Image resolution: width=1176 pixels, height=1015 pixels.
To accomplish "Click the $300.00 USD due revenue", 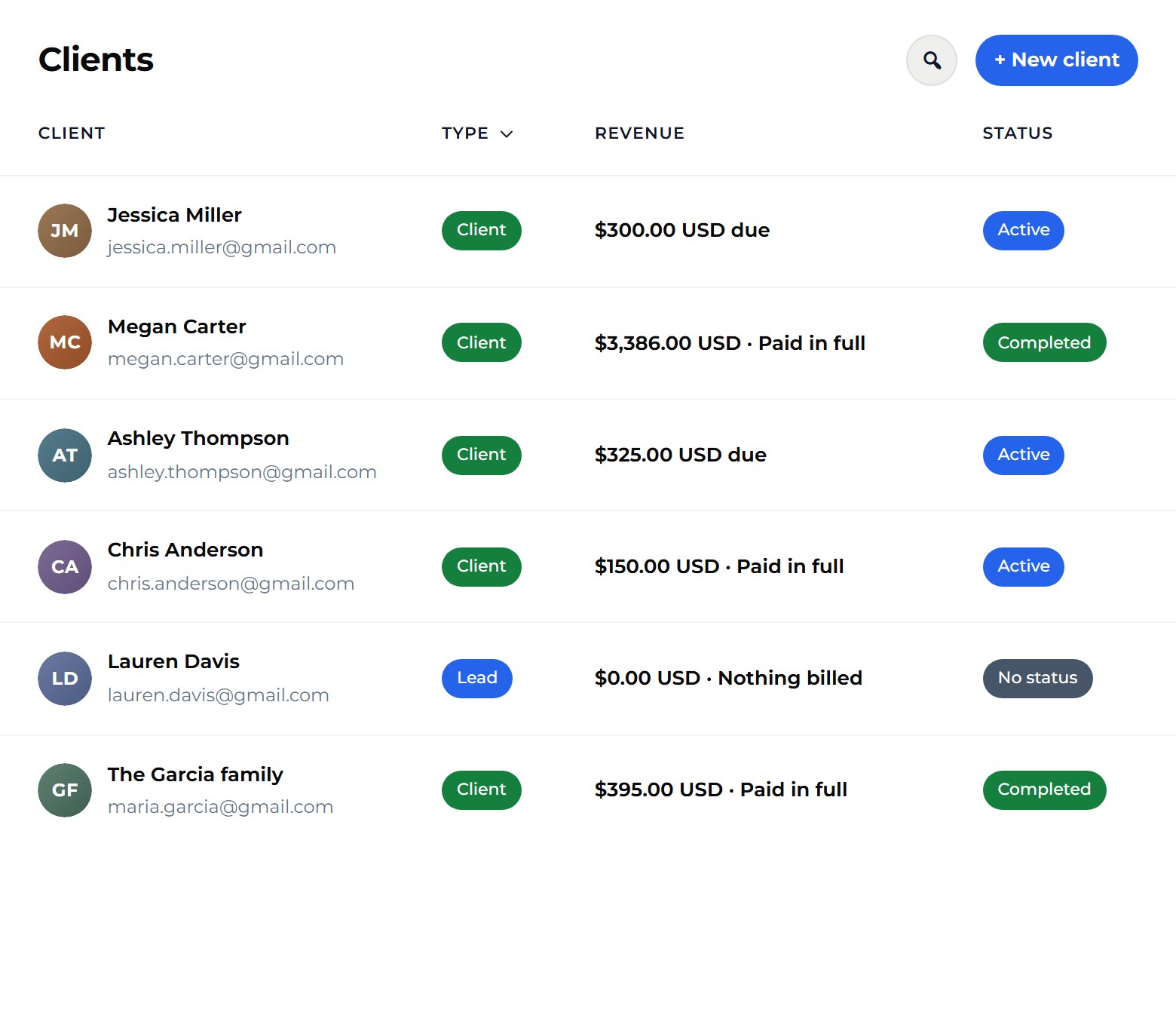I will click(682, 230).
